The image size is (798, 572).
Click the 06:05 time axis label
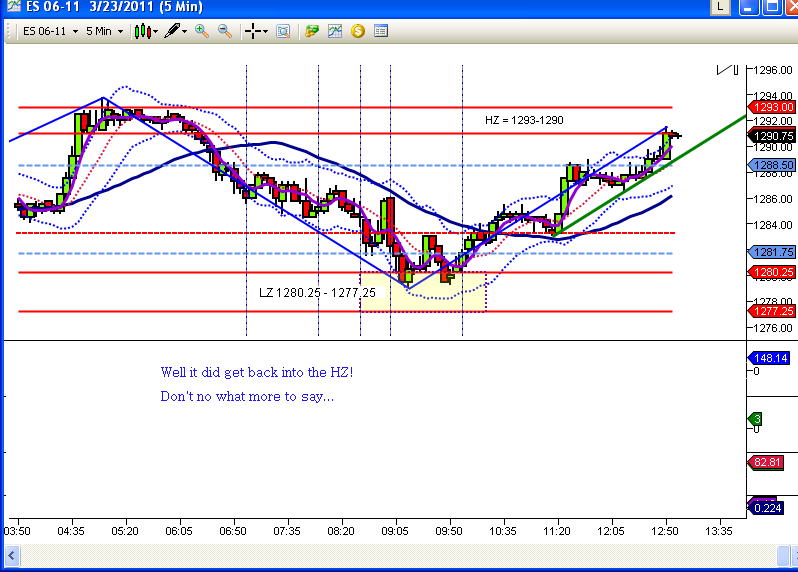(179, 531)
